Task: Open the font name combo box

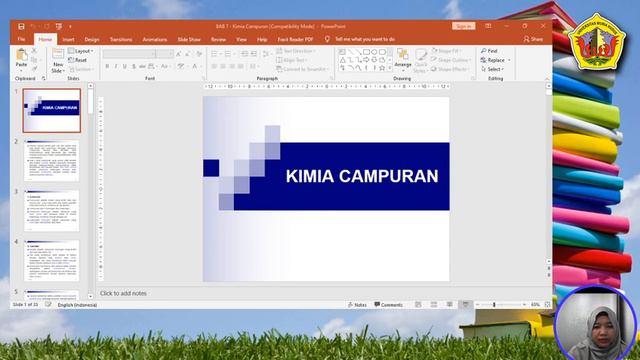Action: 129,54
